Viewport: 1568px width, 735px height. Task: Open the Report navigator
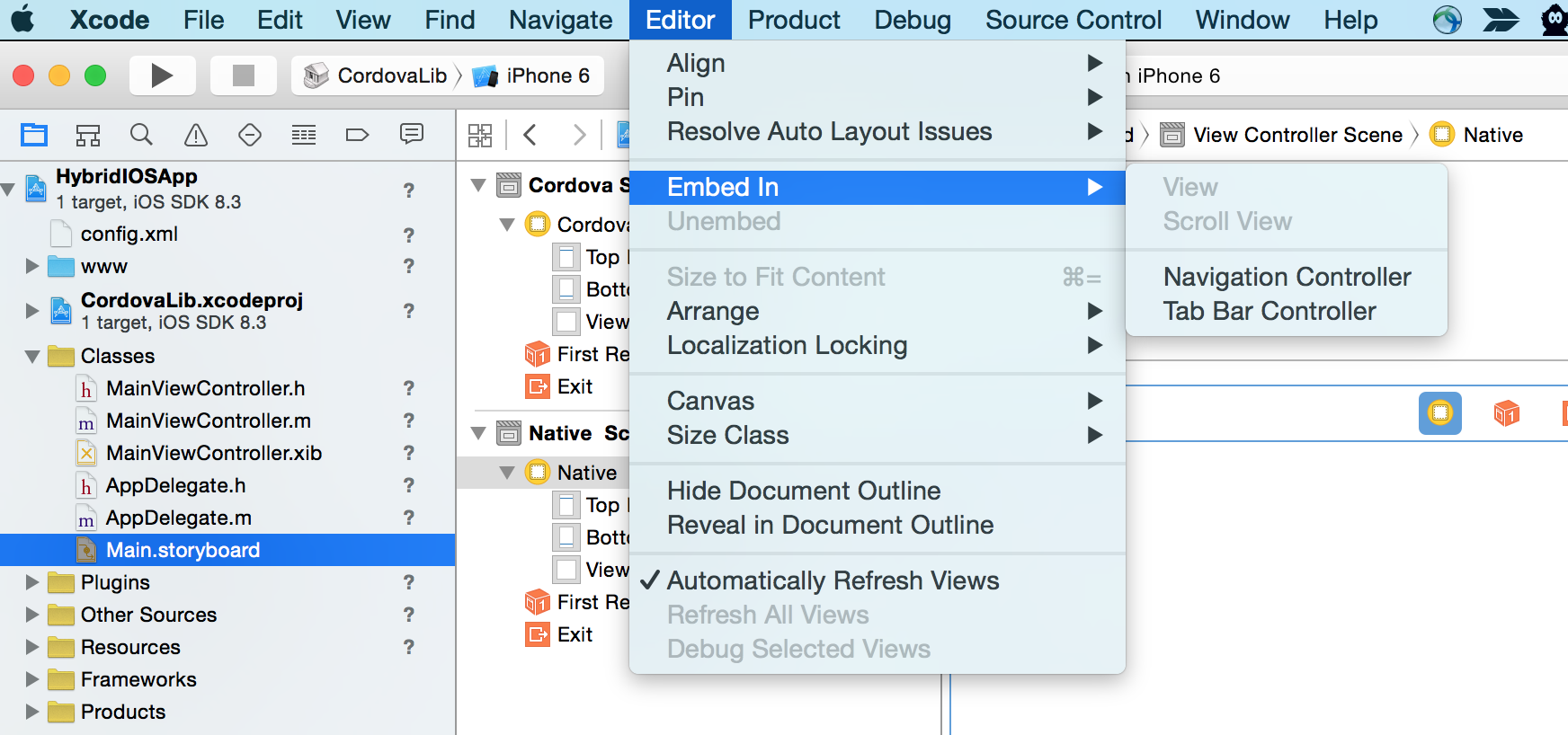point(412,135)
